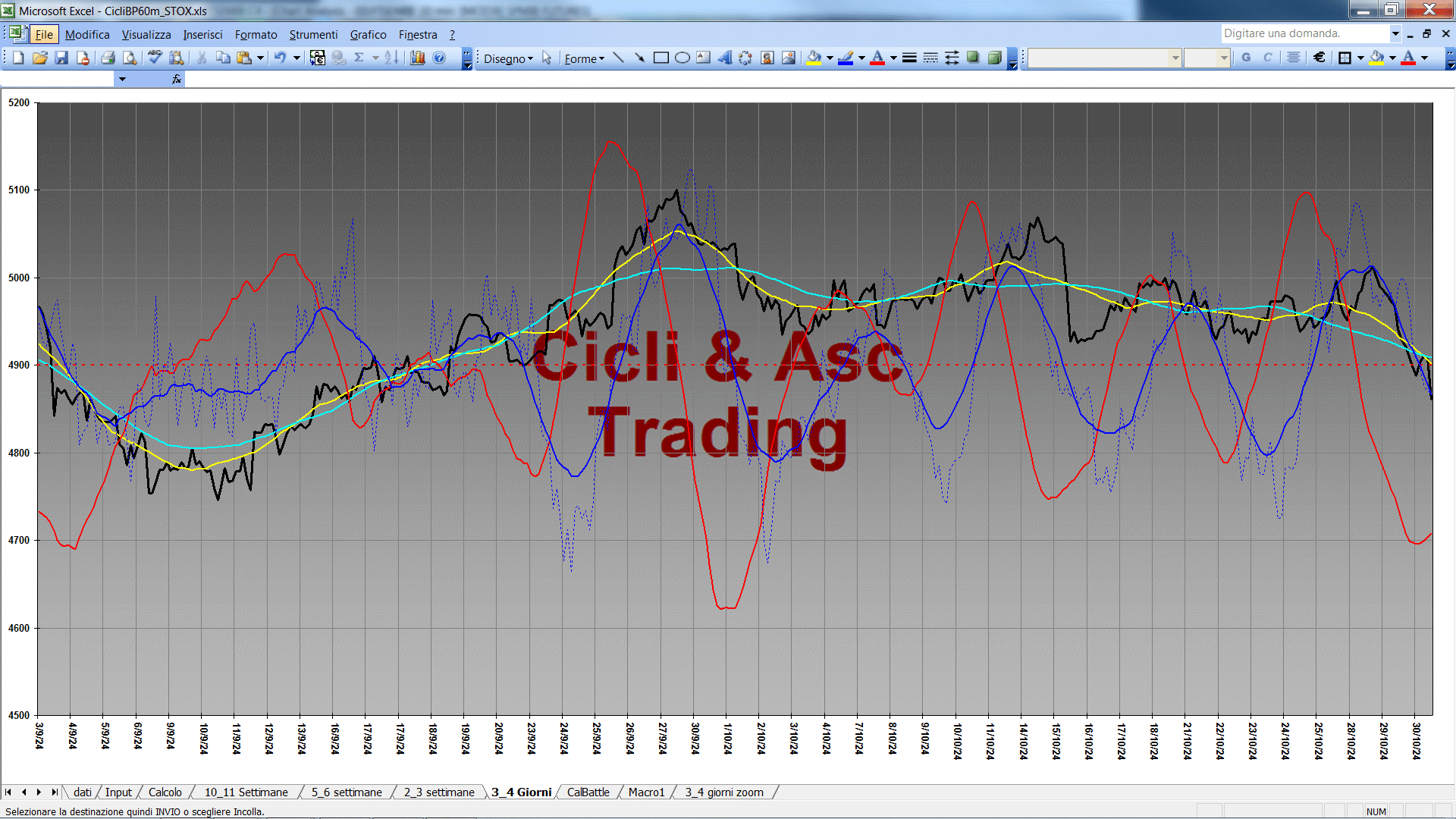Switch to the 5_6 settimane sheet tab
Viewport: 1456px width, 819px height.
347,792
